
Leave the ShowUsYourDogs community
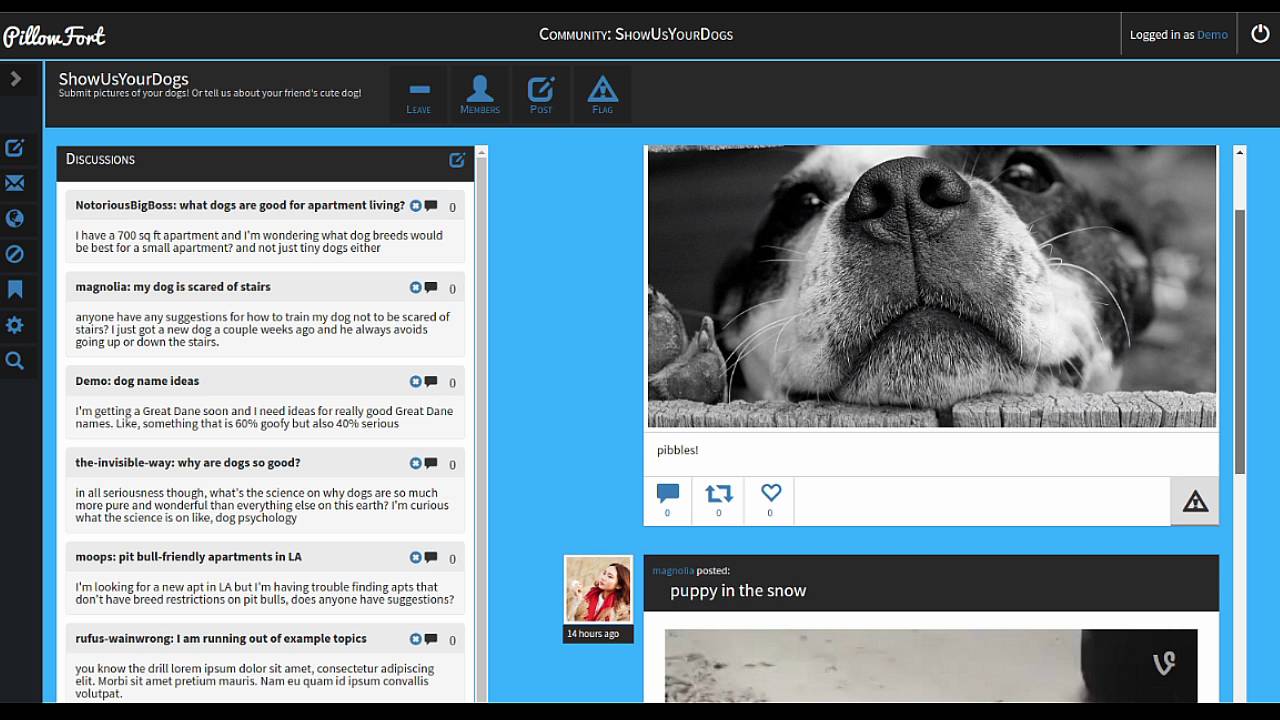(x=419, y=95)
